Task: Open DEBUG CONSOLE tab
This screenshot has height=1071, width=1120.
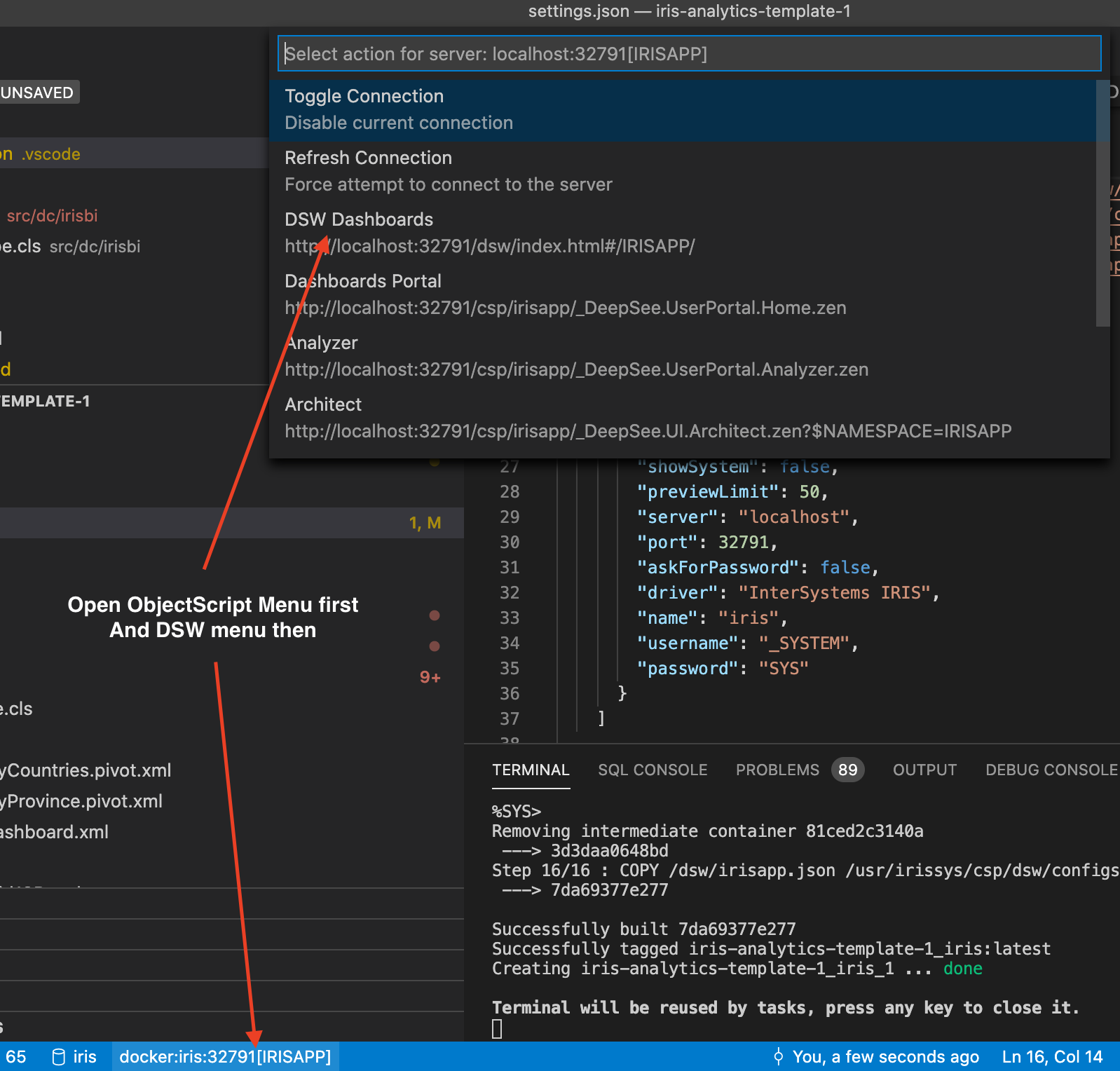Action: [1051, 770]
